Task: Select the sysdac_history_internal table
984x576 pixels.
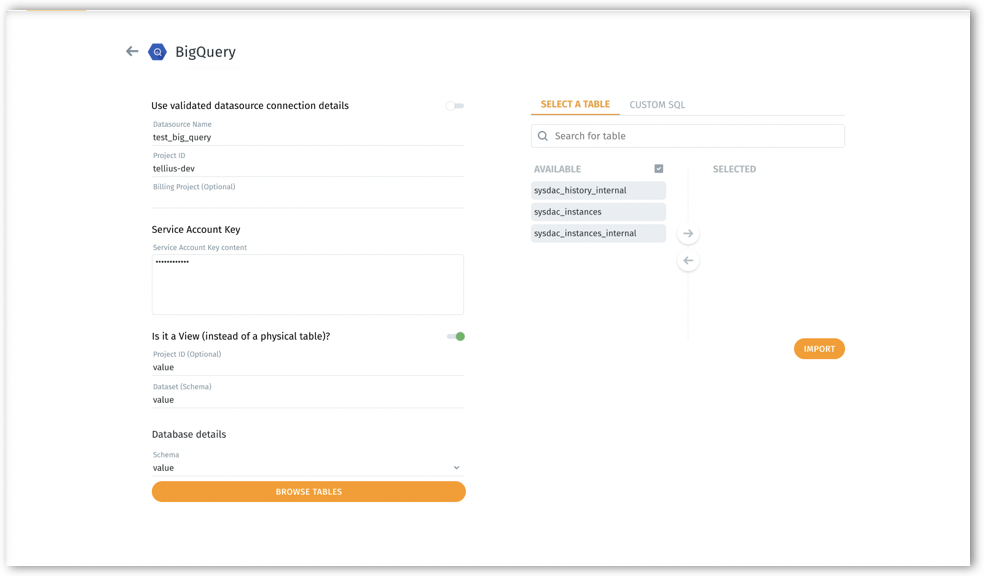Action: pyautogui.click(x=598, y=190)
